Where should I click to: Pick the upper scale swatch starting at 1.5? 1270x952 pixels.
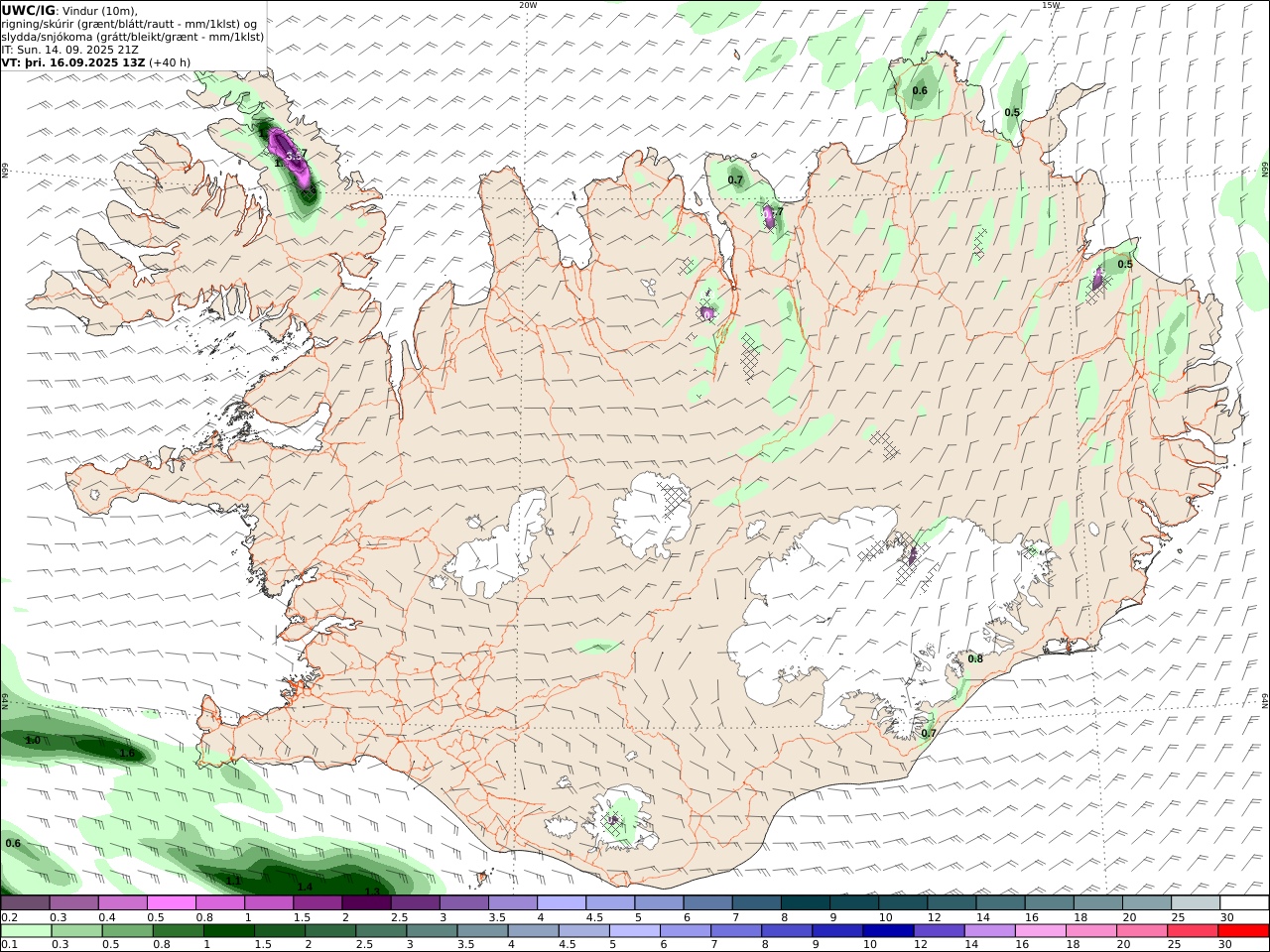click(317, 902)
